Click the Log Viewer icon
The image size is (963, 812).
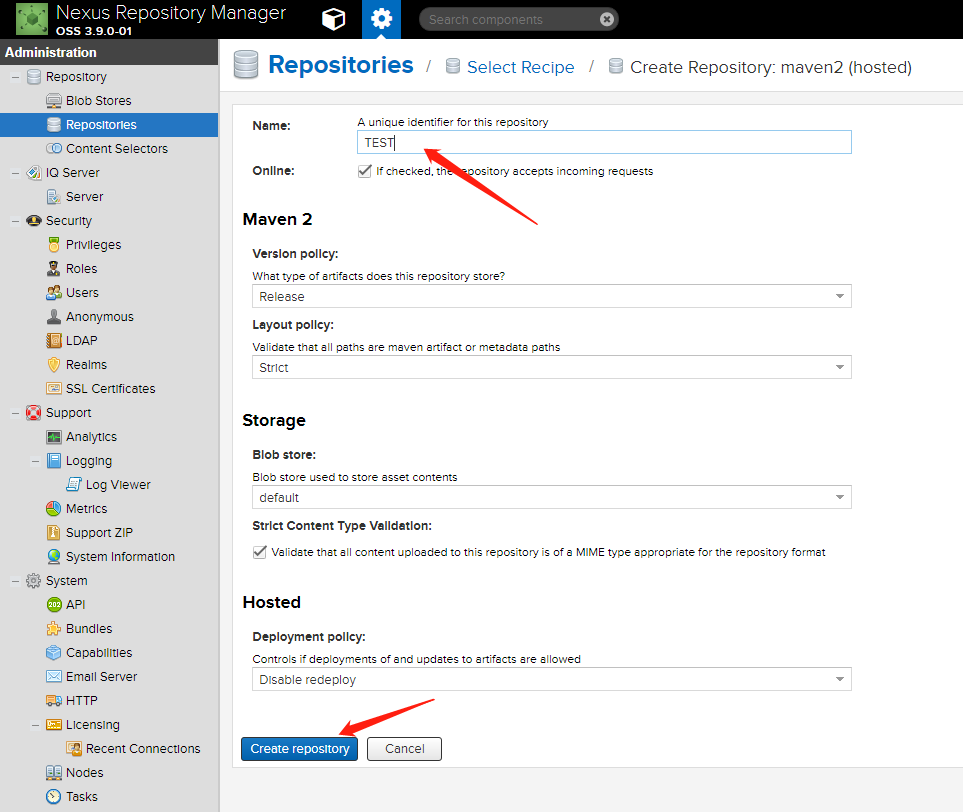(x=74, y=485)
